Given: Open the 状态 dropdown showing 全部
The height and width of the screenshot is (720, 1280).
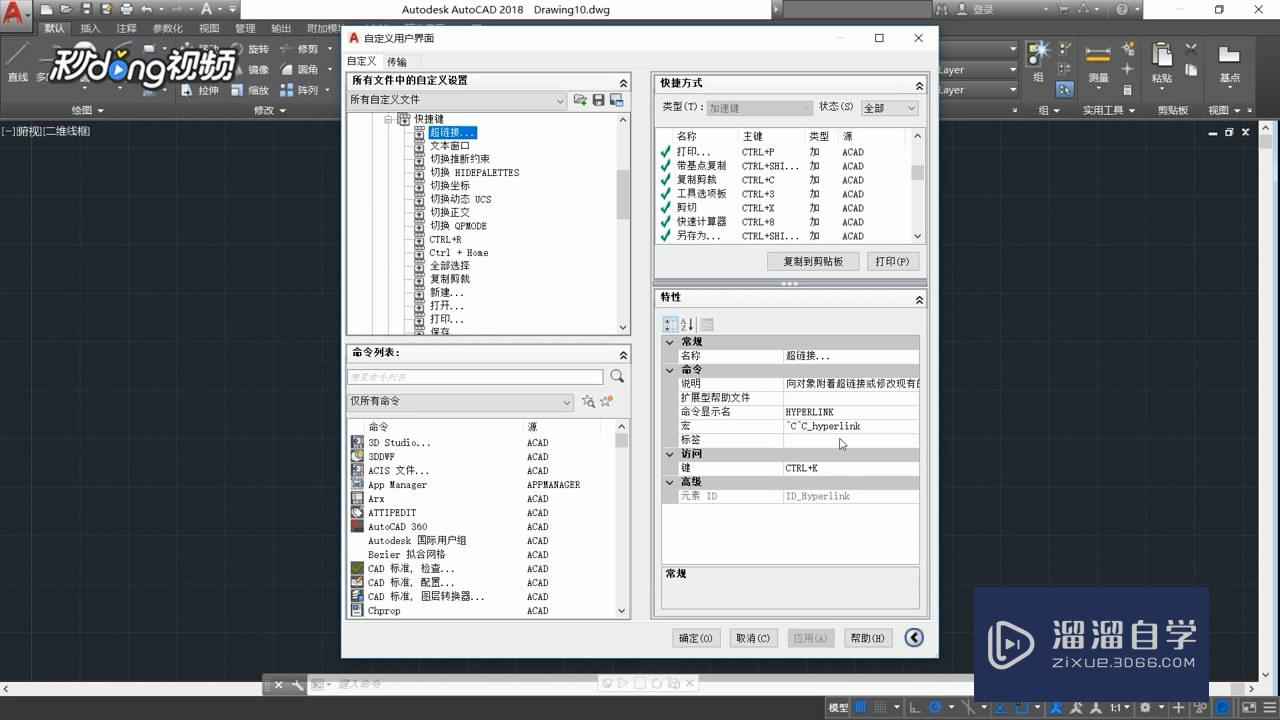Looking at the screenshot, I should tap(889, 108).
